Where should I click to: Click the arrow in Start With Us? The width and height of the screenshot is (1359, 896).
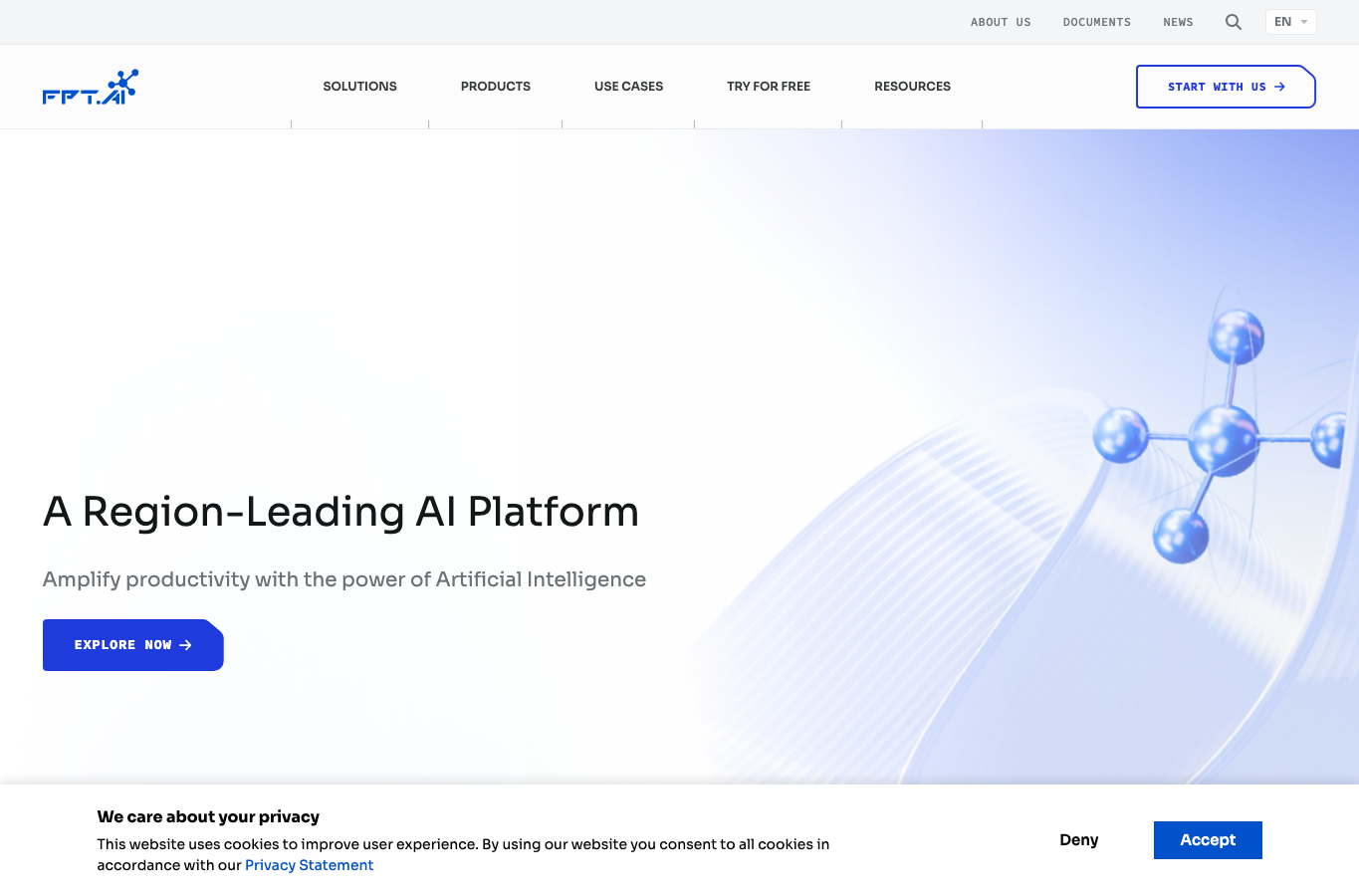pos(1279,87)
